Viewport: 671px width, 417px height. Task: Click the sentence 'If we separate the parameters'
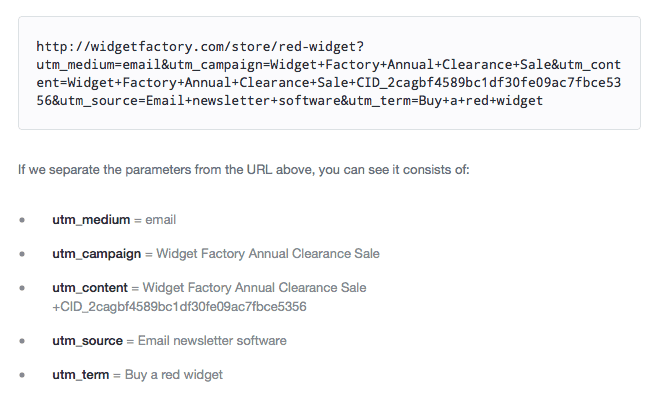(243, 170)
